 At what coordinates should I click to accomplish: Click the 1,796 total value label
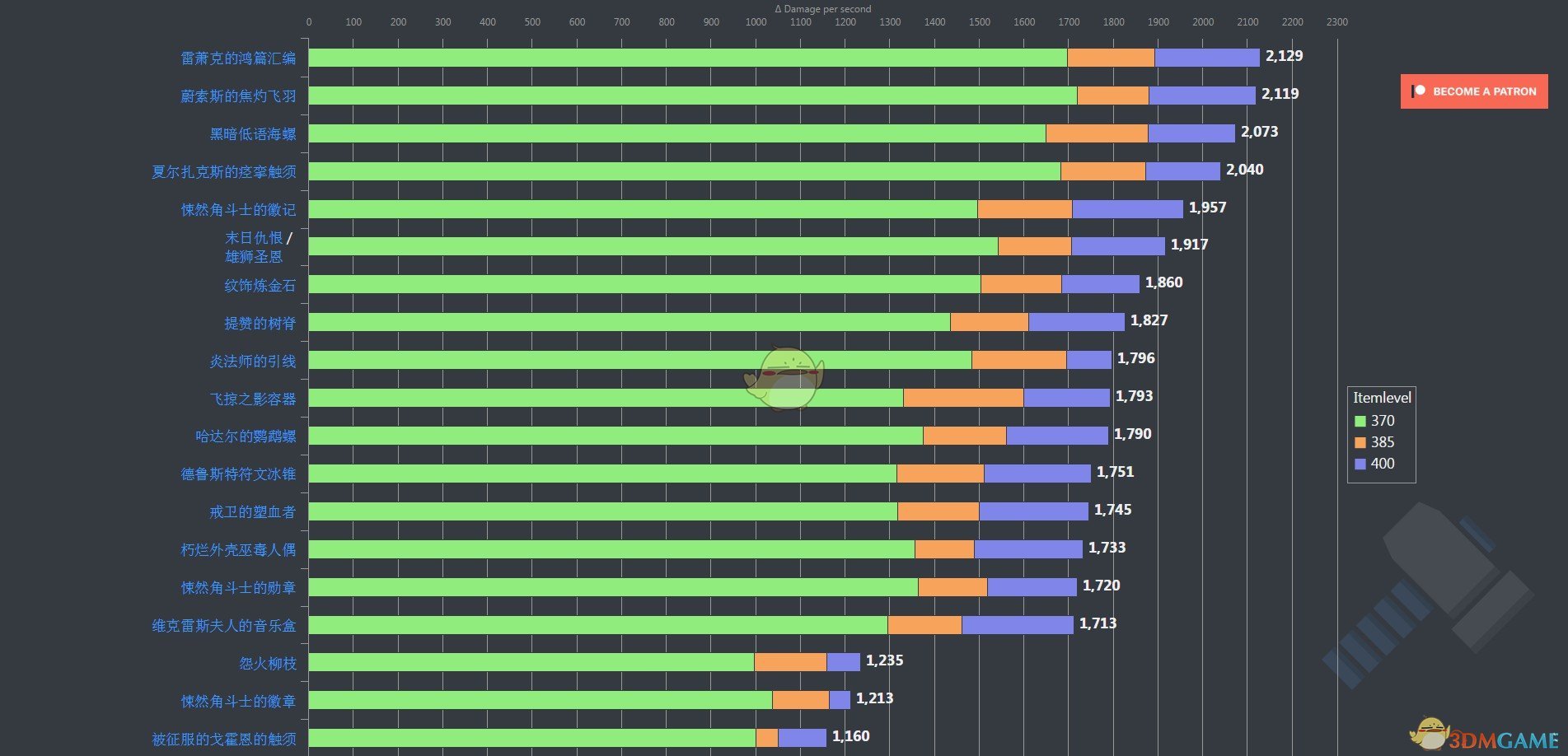[x=1135, y=358]
